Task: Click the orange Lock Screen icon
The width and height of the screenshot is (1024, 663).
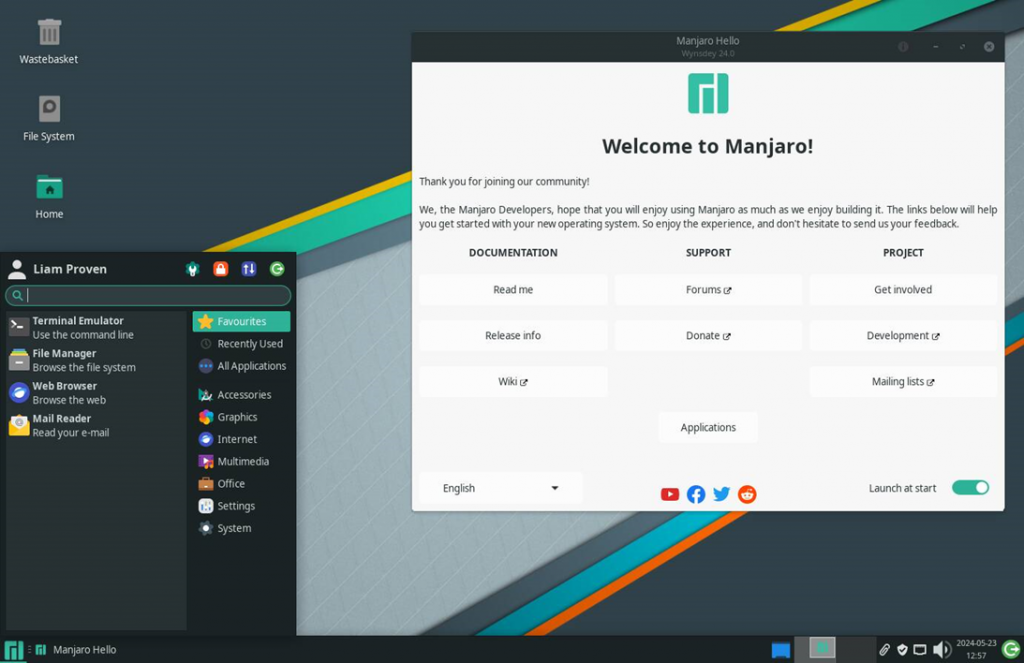Action: click(x=221, y=269)
